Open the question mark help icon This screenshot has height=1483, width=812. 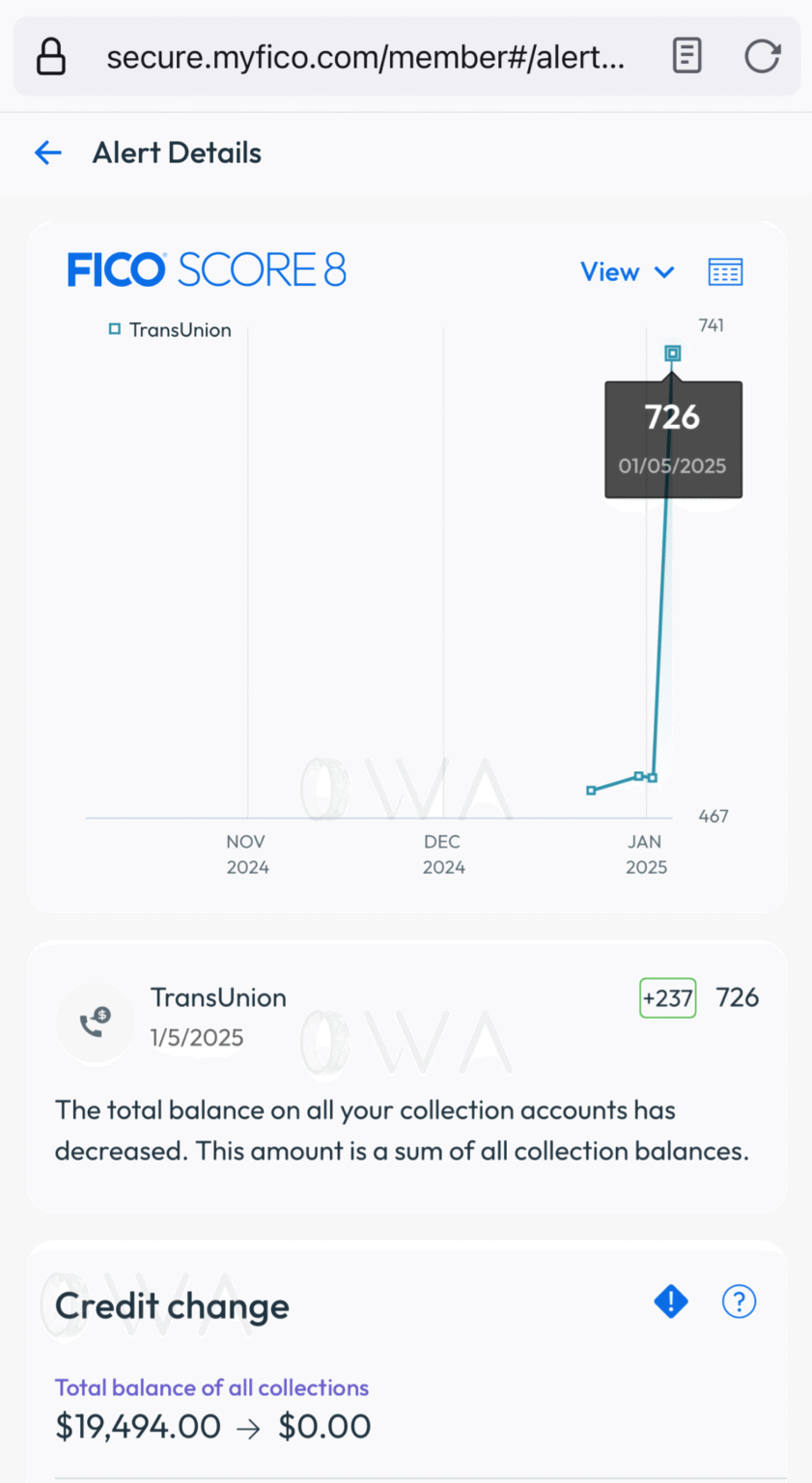739,1301
